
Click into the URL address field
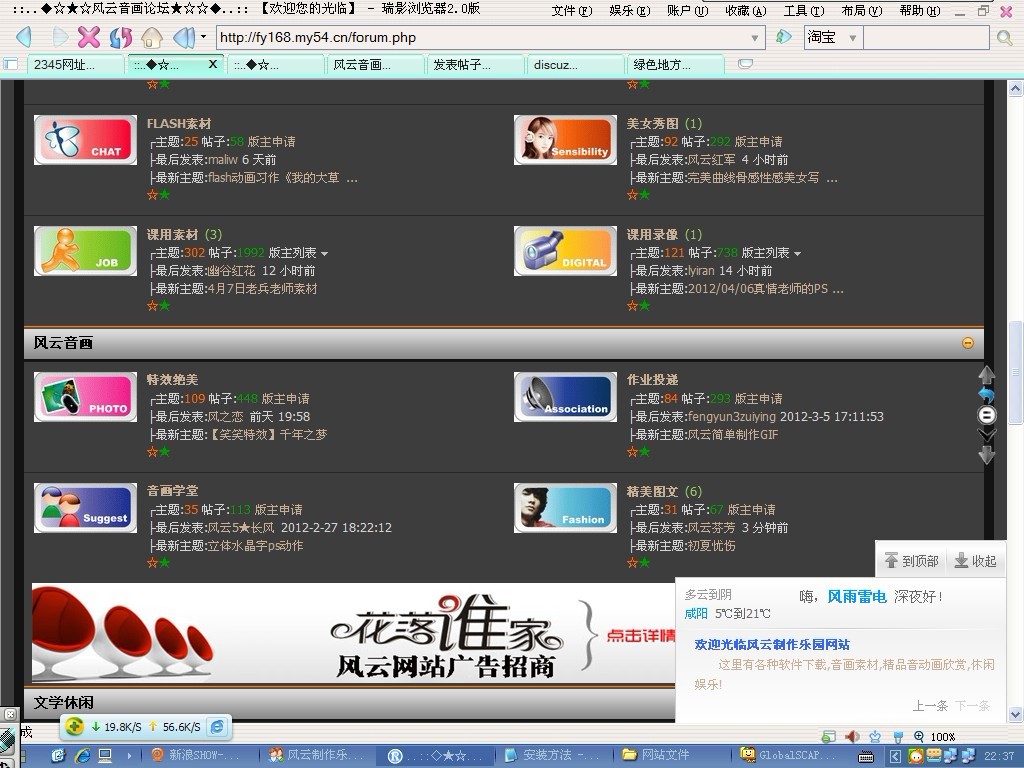483,37
